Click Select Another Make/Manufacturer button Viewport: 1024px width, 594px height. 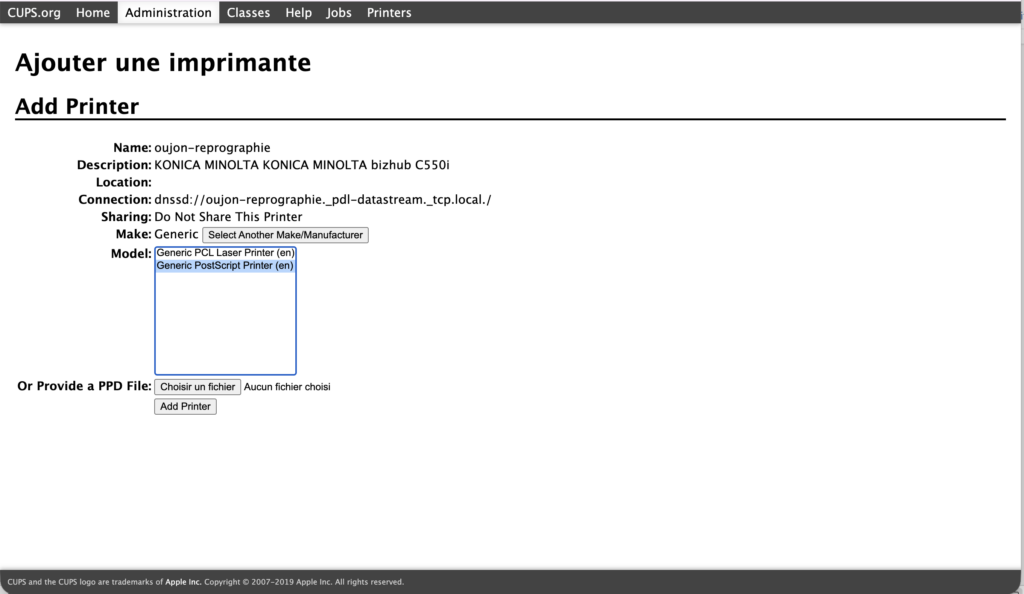point(285,235)
